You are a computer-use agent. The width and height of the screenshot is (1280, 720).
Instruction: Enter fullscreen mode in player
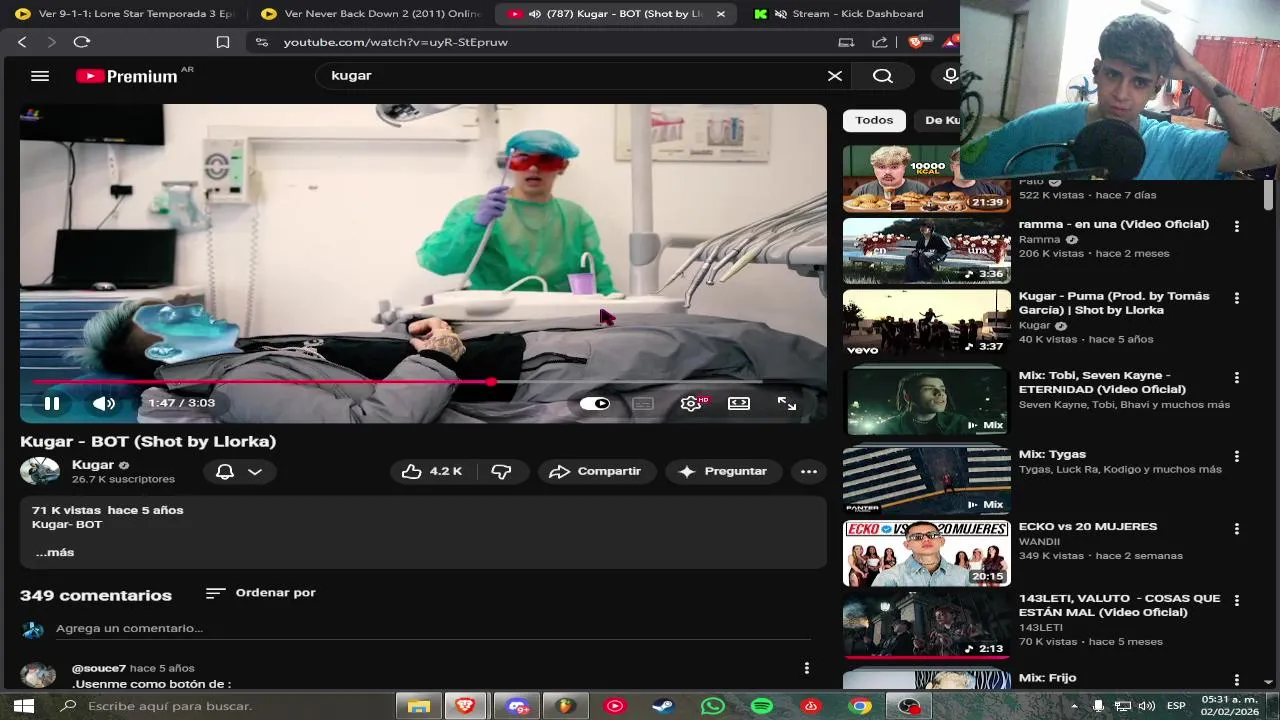click(x=787, y=403)
